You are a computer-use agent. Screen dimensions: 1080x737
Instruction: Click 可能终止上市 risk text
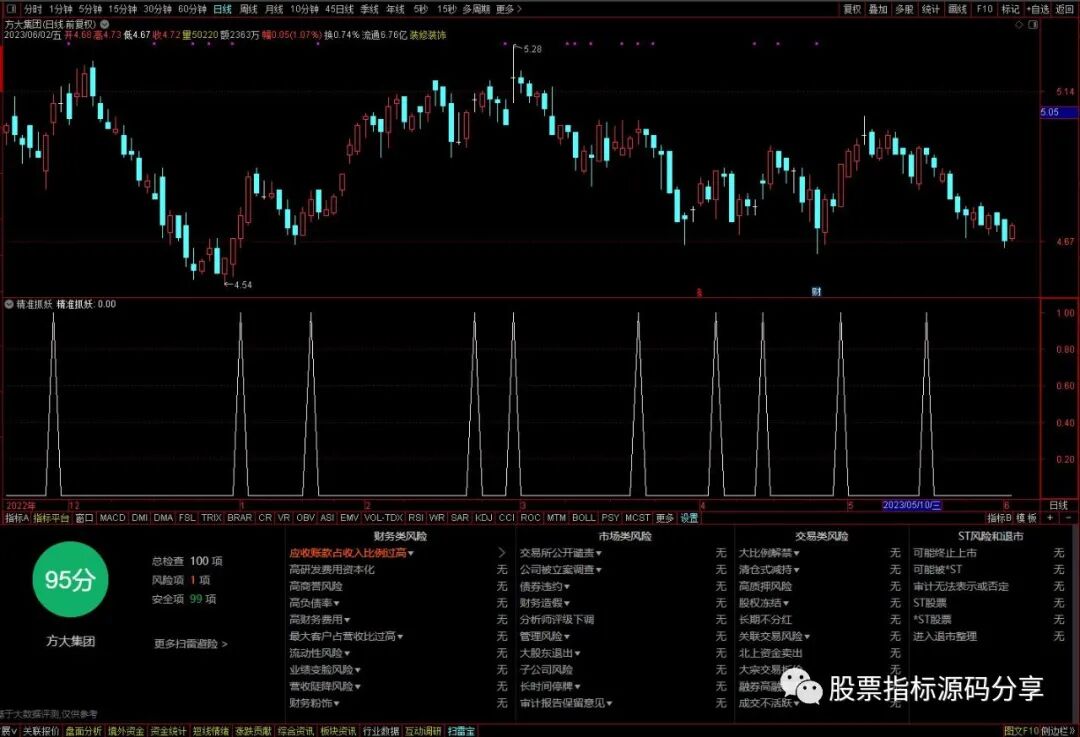pyautogui.click(x=944, y=552)
